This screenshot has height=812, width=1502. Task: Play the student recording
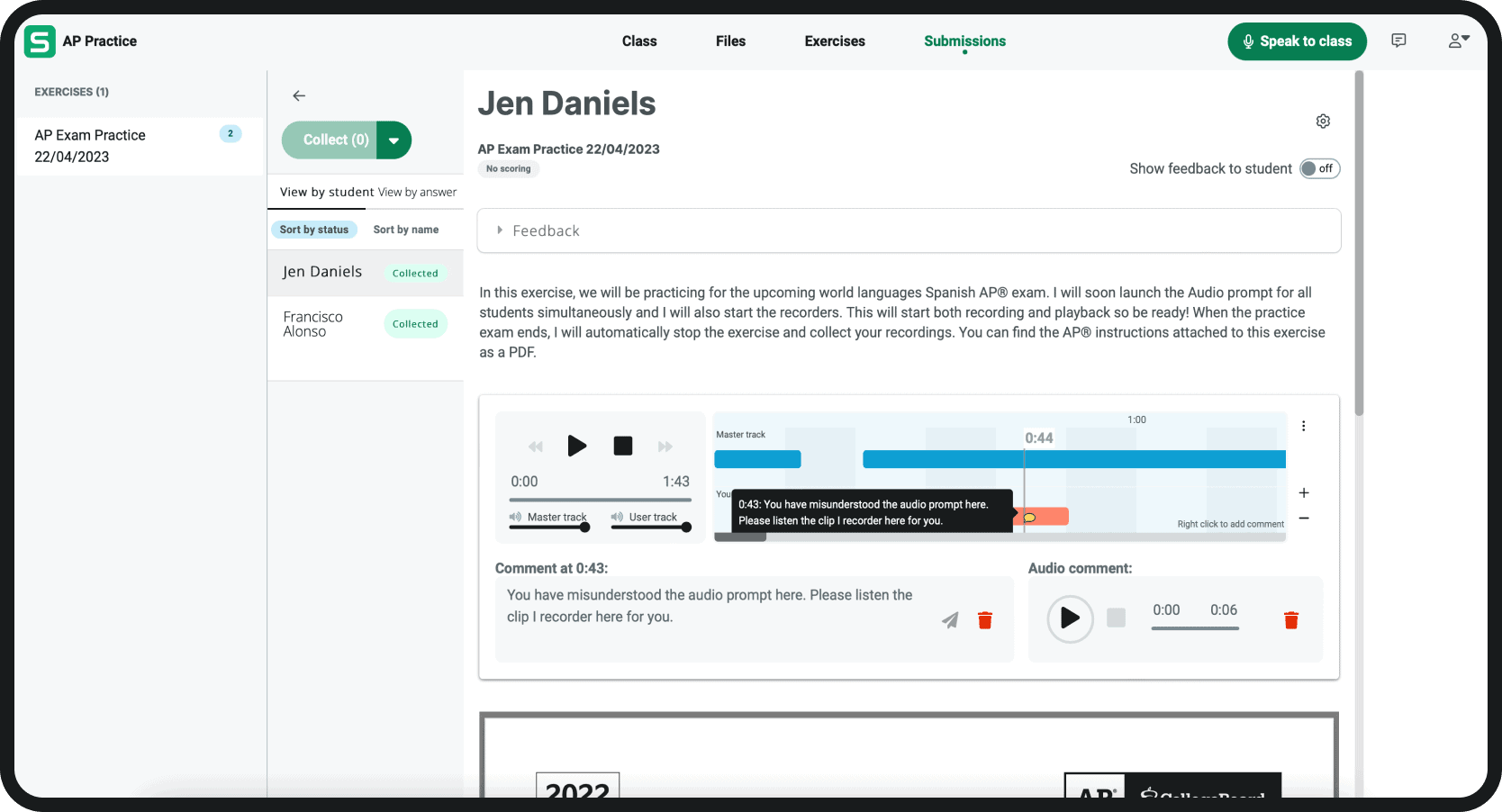tap(576, 446)
